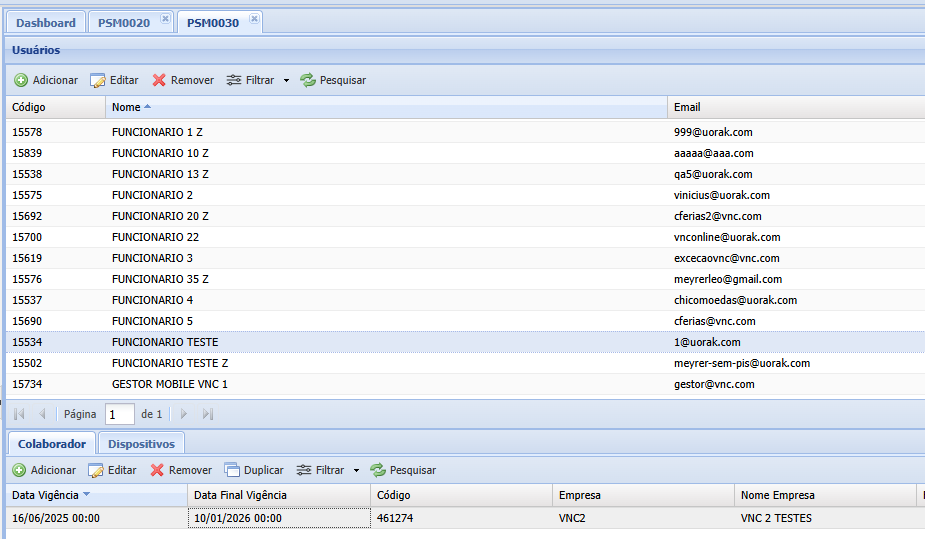Click the red Remover X in Usuários toolbar
This screenshot has width=925, height=539.
159,80
